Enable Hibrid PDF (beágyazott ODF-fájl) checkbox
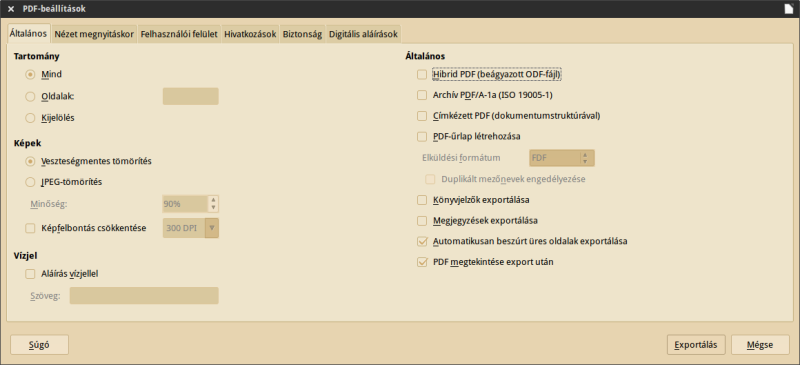 421,75
